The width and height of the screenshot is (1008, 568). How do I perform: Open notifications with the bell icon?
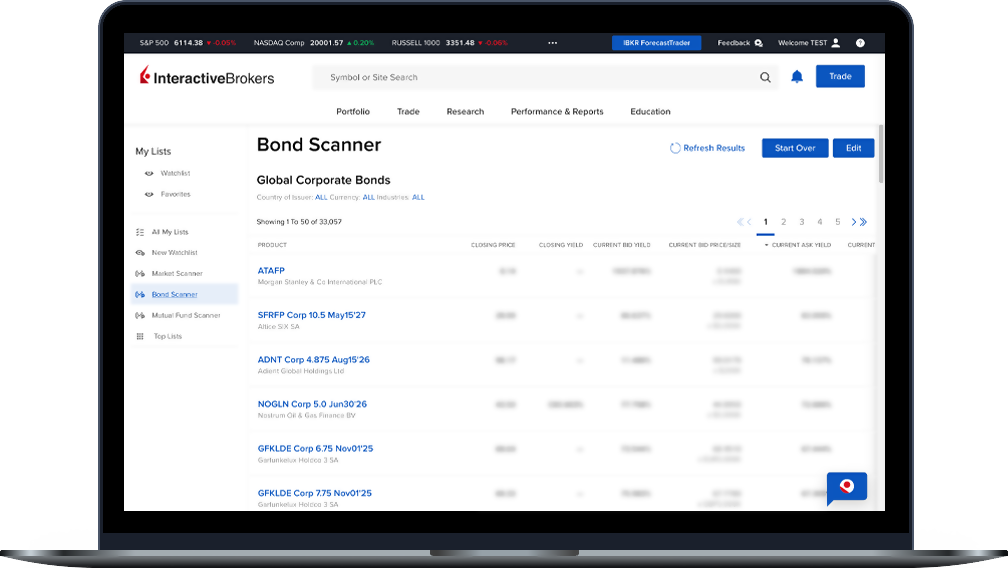[797, 77]
